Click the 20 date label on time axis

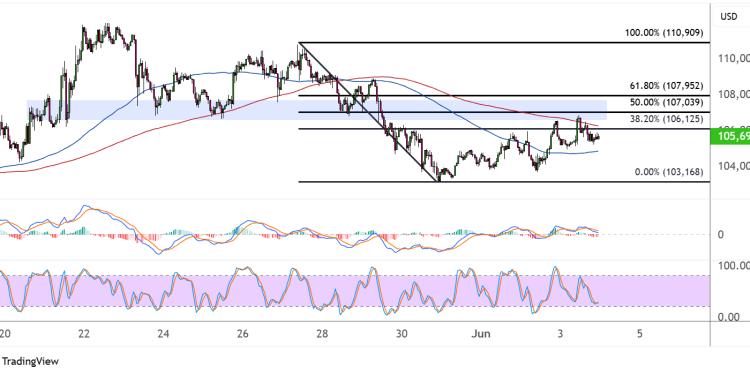(x=5, y=333)
